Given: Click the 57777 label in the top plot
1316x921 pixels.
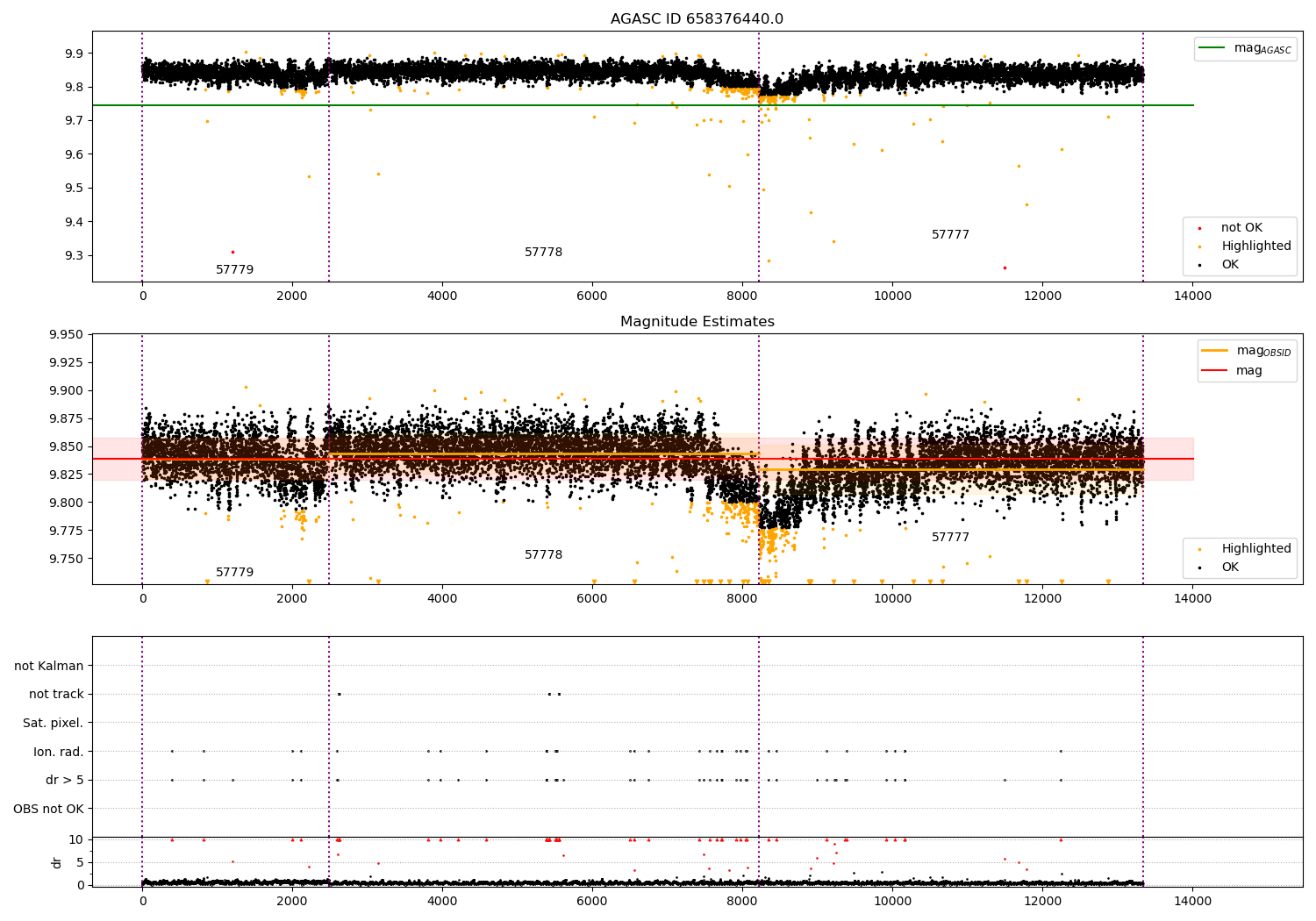Looking at the screenshot, I should click(x=950, y=235).
